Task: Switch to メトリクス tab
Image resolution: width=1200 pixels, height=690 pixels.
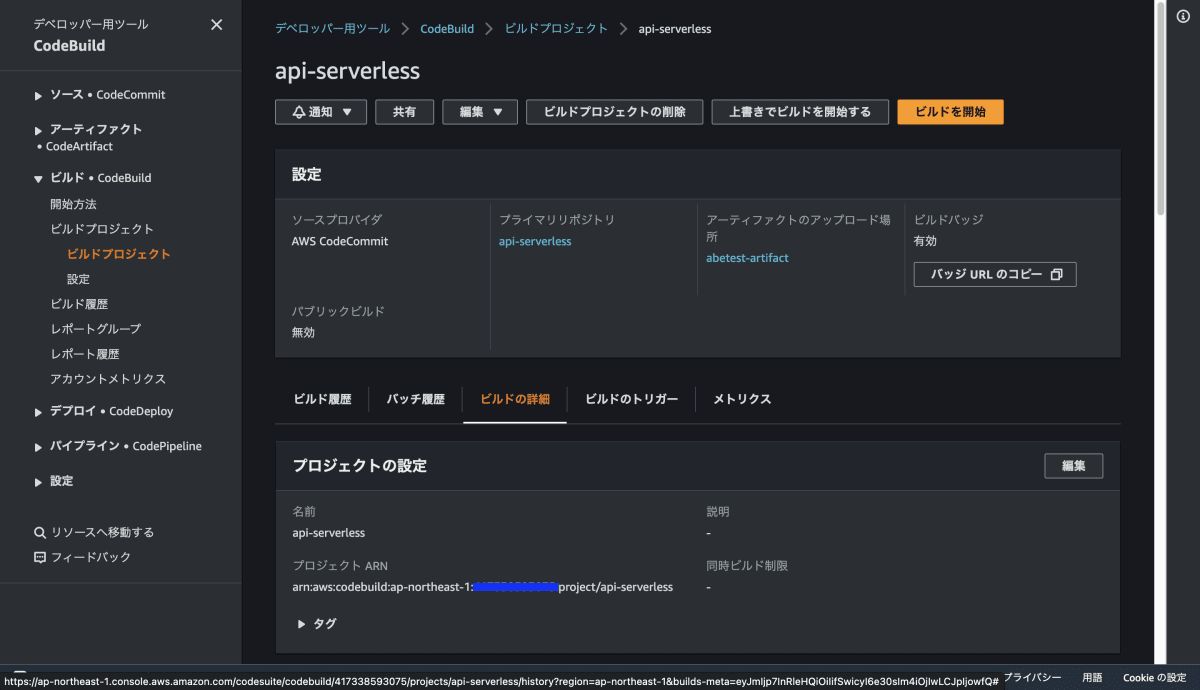Action: (742, 399)
